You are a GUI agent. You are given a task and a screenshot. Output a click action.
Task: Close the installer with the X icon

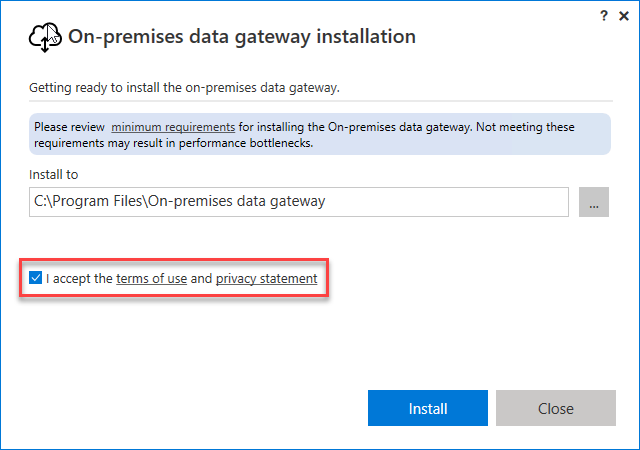(624, 14)
